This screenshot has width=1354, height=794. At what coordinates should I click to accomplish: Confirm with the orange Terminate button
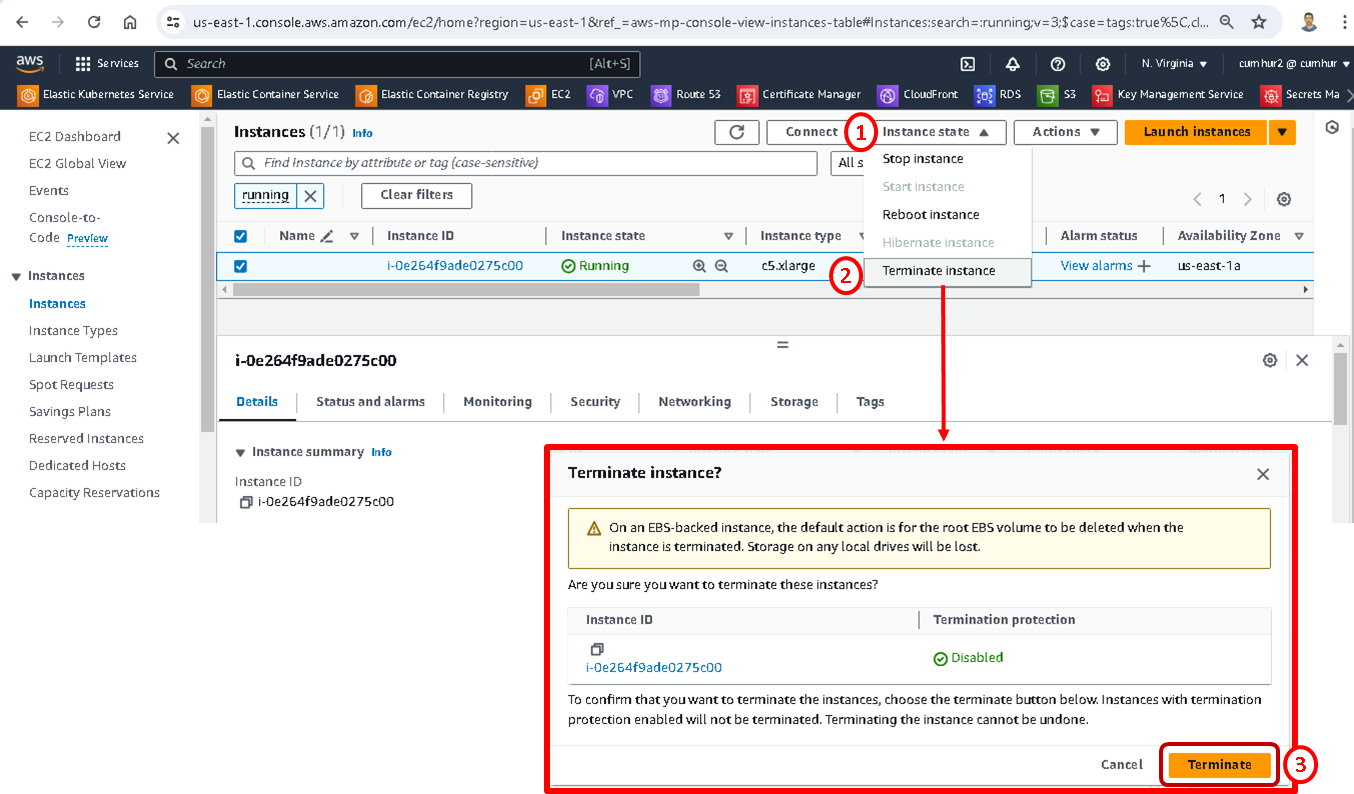point(1219,765)
